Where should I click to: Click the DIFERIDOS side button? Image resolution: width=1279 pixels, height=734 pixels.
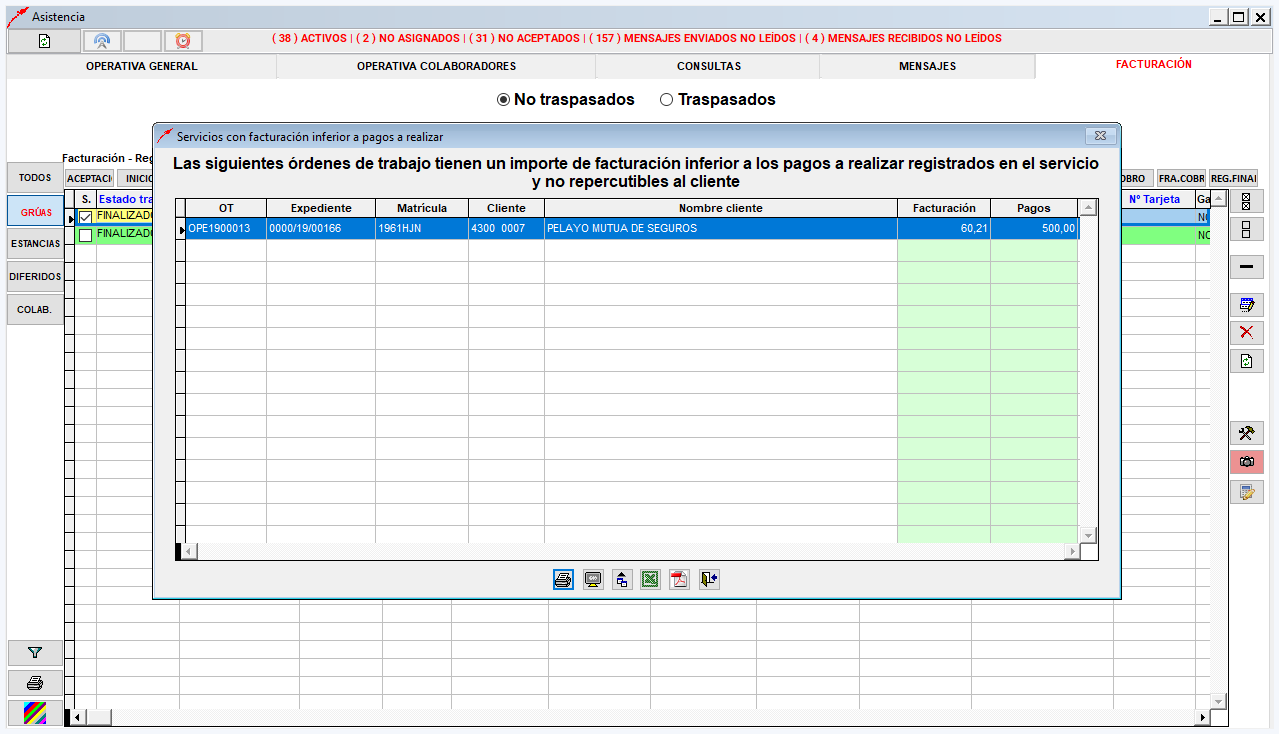tap(35, 277)
